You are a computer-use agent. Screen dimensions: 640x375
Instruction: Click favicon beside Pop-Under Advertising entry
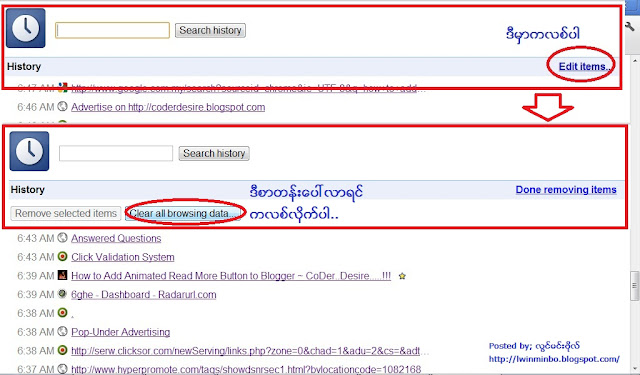coord(62,331)
